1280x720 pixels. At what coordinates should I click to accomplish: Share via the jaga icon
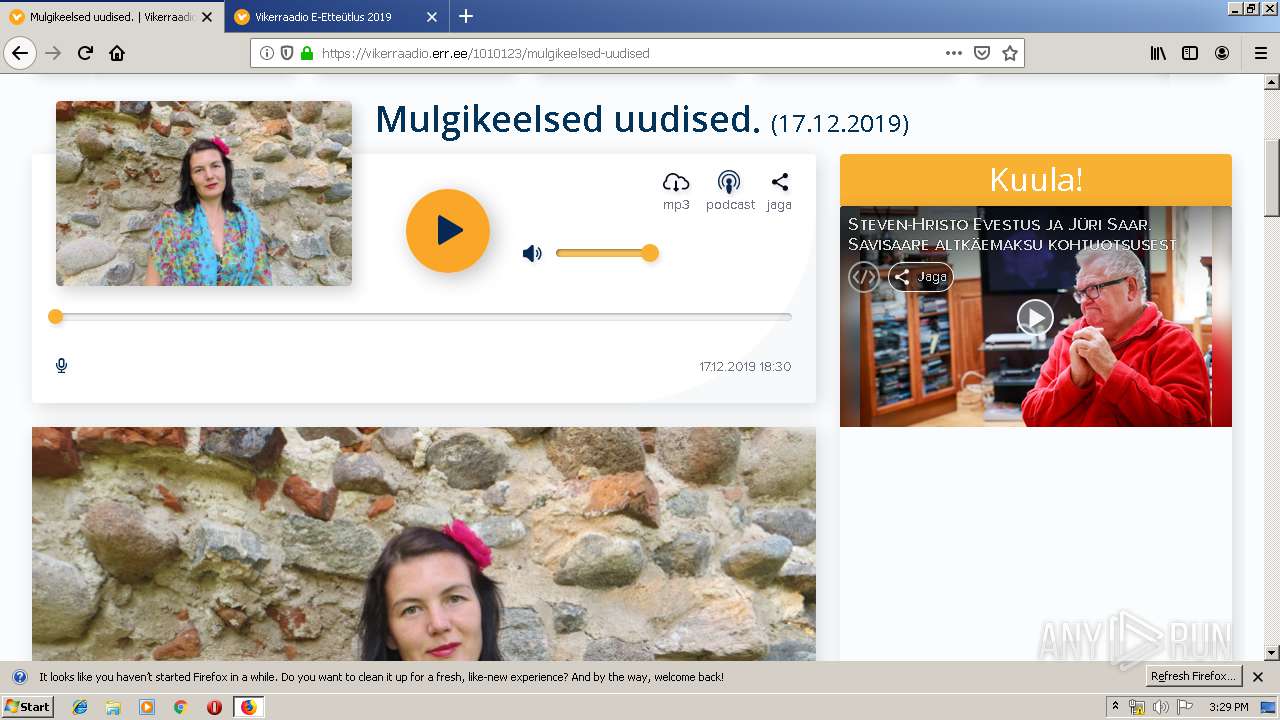point(779,190)
